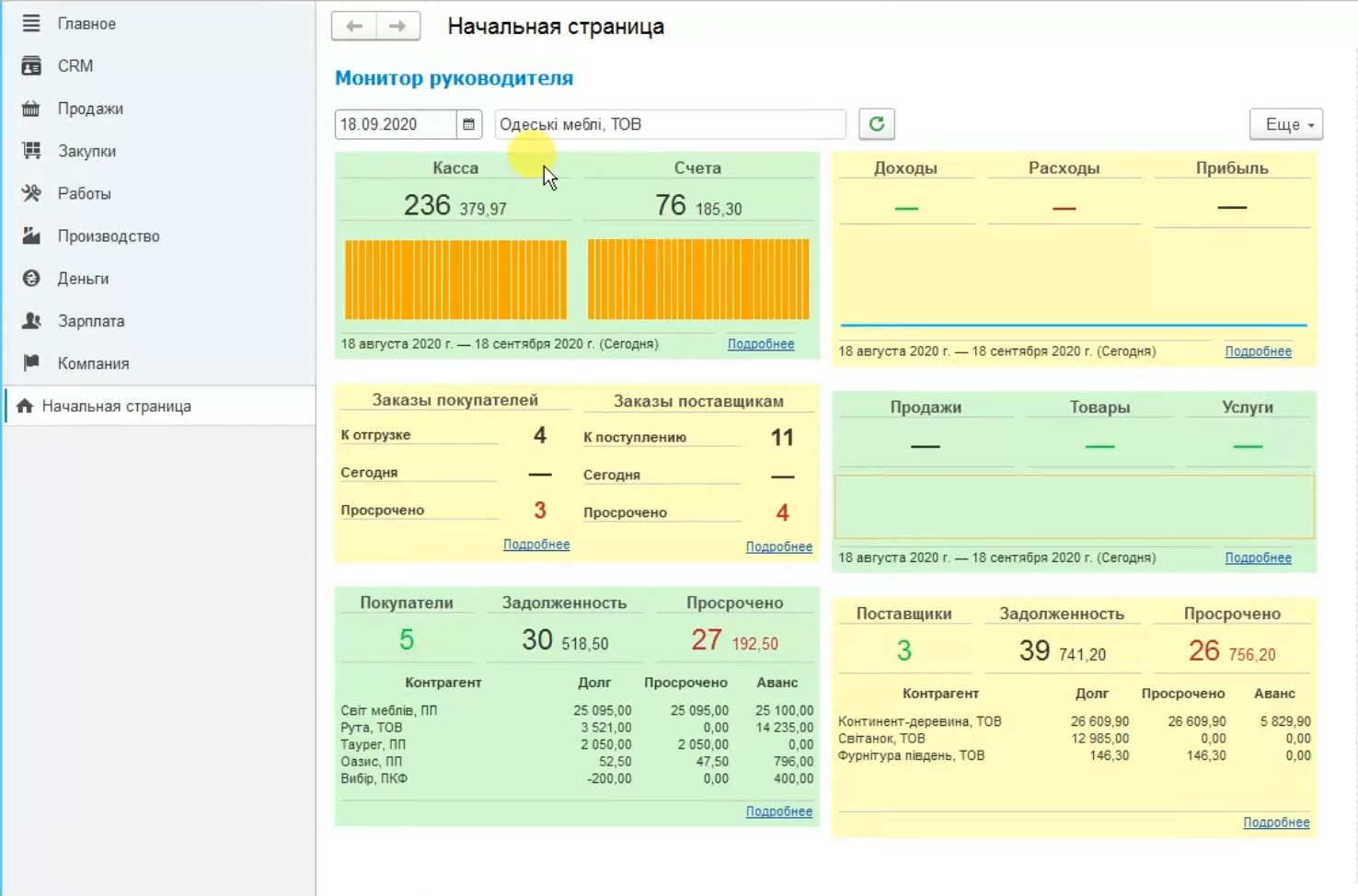The width and height of the screenshot is (1358, 896).
Task: Select the Фурнітура південь, ТОВ row
Action: click(x=1074, y=755)
